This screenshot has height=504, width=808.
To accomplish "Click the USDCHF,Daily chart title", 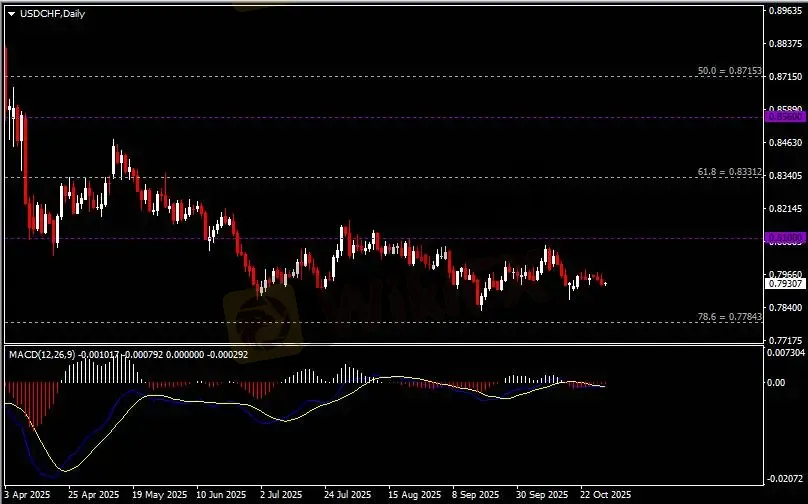I will [x=53, y=14].
